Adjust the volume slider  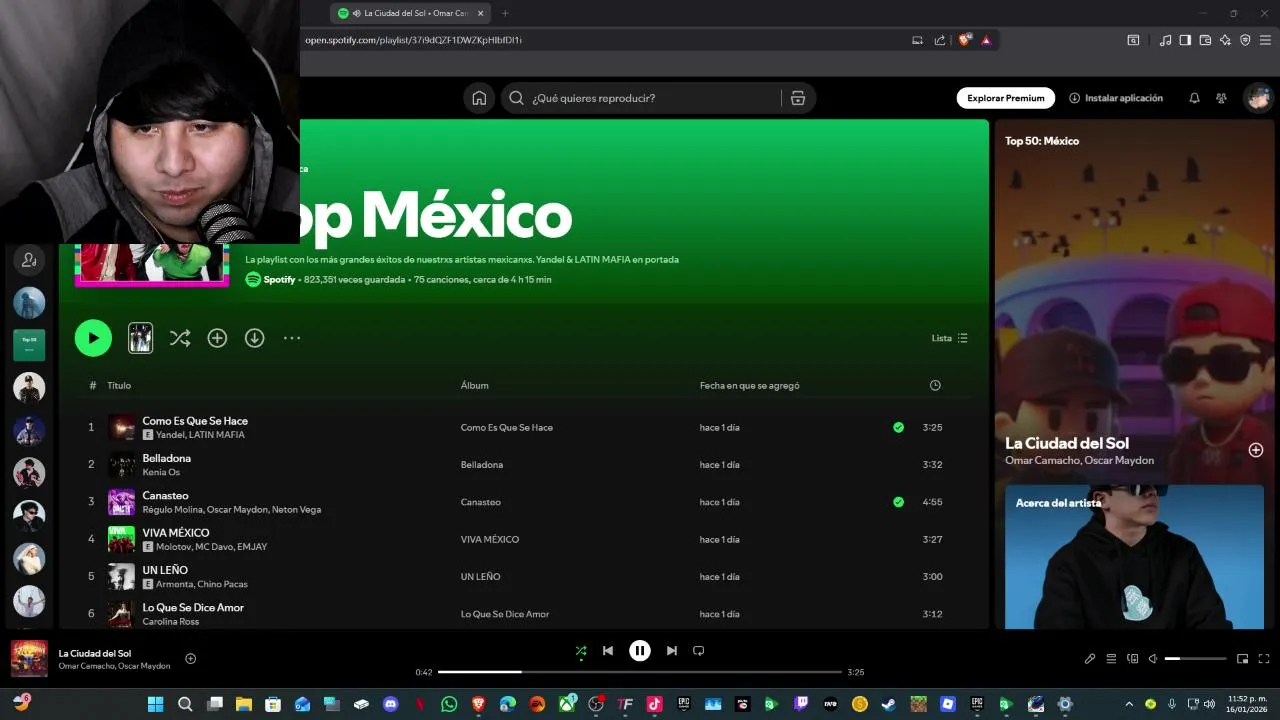[1195, 659]
